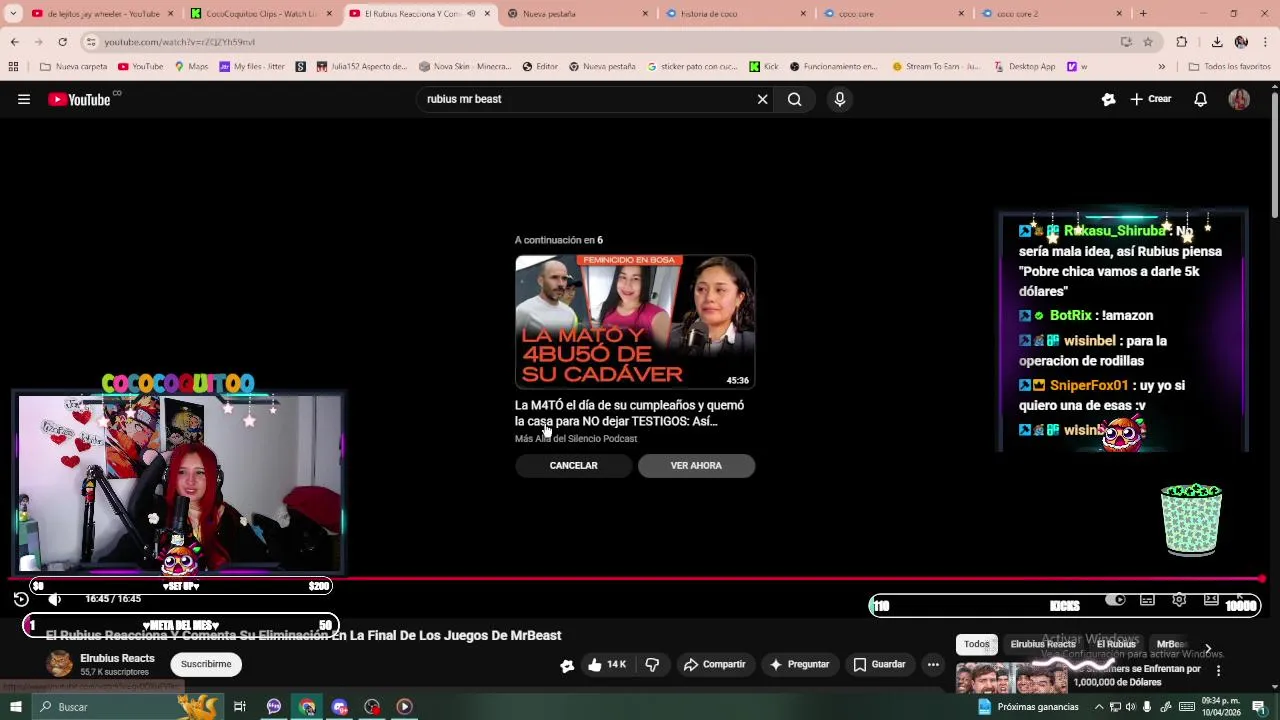The width and height of the screenshot is (1280, 720).
Task: Open the Elrubius Reacts channel avatar
Action: tap(60, 664)
